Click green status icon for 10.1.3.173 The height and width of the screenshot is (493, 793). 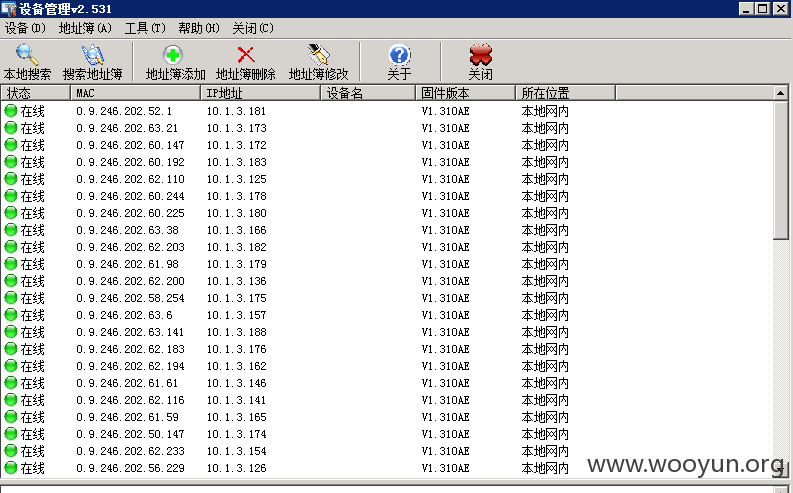pos(11,128)
